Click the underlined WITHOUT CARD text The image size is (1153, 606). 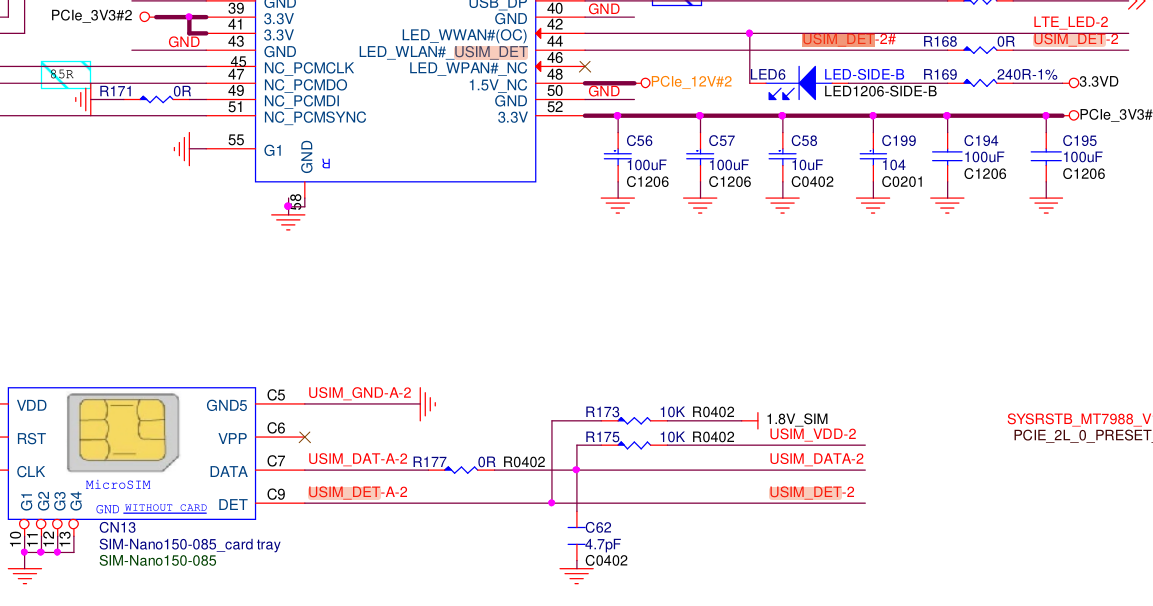(165, 508)
